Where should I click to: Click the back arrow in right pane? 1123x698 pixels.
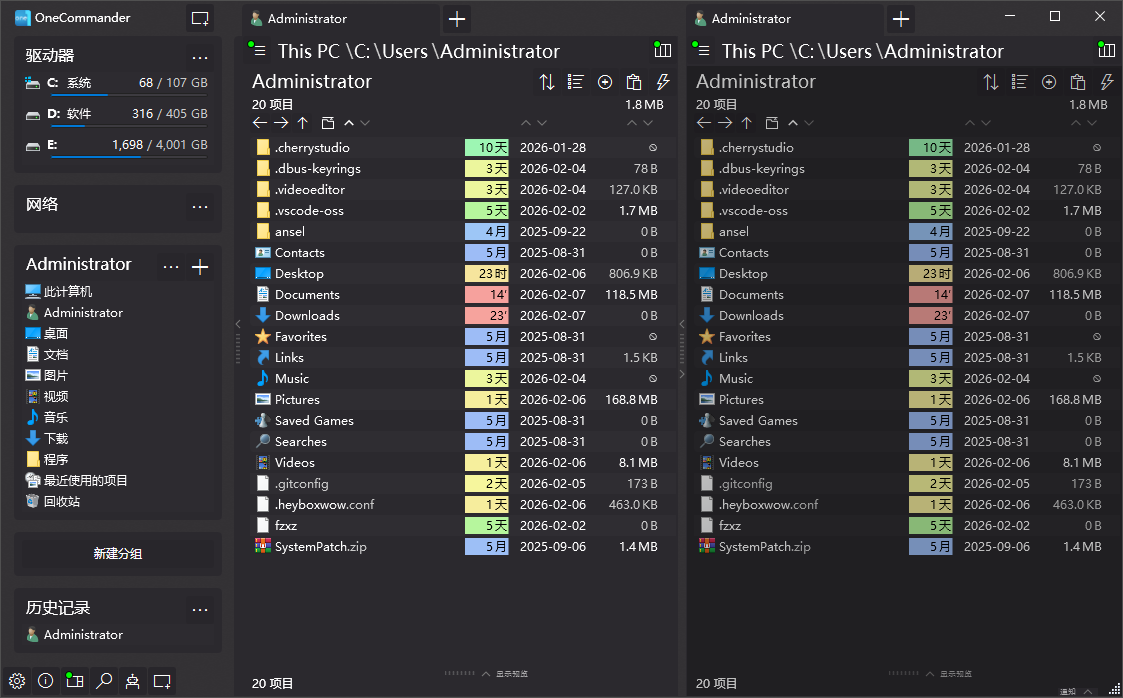pos(704,123)
